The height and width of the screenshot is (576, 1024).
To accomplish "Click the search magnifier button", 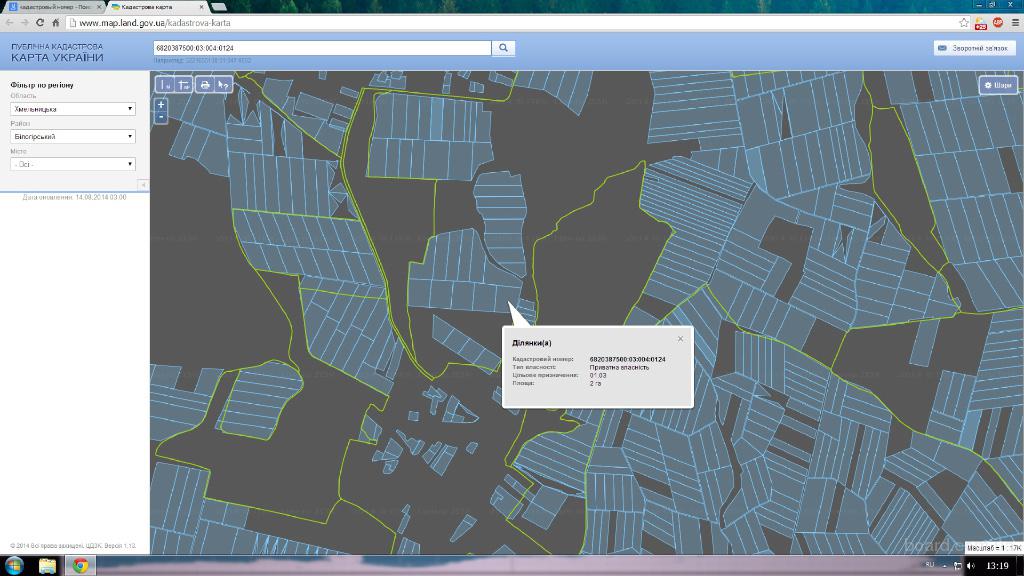I will coord(504,47).
